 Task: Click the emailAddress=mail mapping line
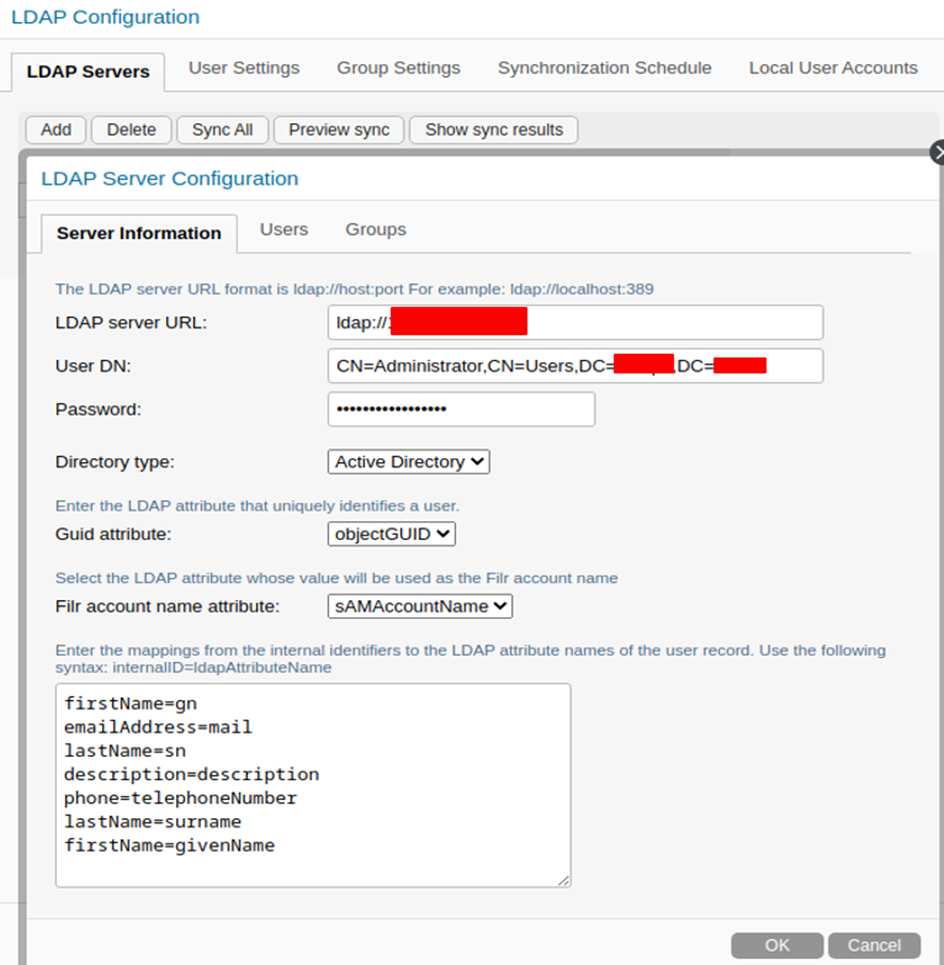click(158, 727)
